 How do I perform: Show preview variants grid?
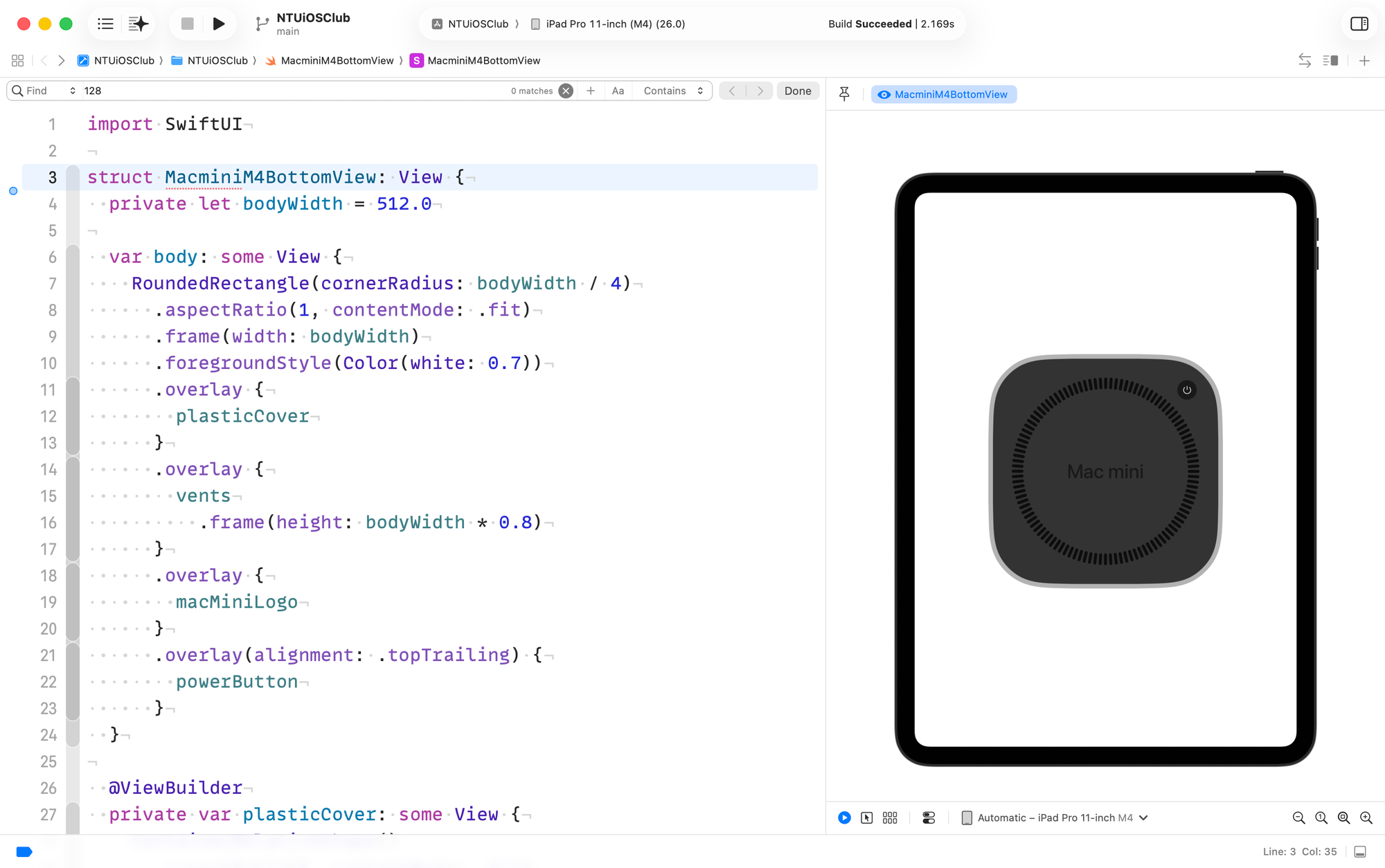click(x=890, y=817)
